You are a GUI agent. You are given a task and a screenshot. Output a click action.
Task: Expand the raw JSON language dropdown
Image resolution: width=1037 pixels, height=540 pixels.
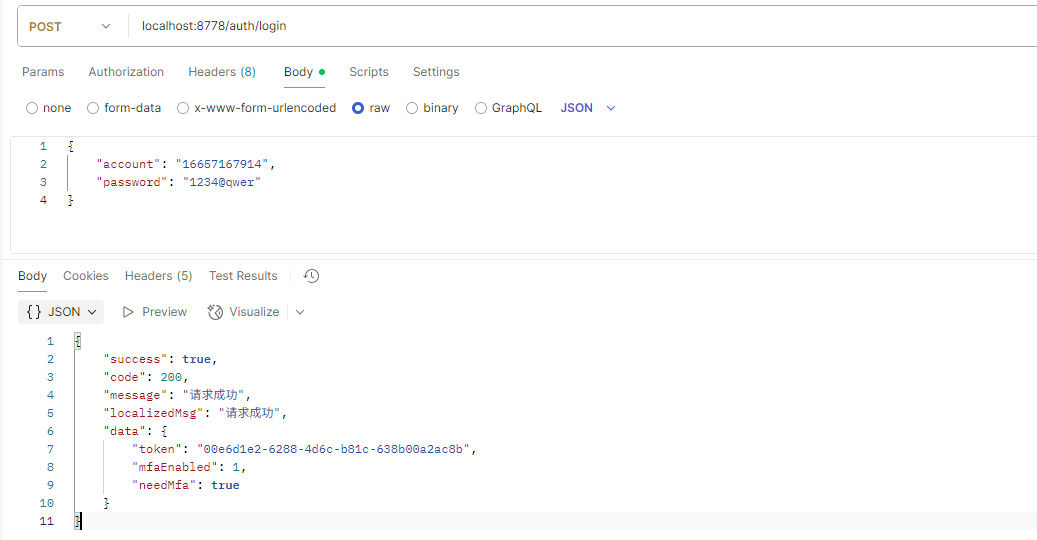pyautogui.click(x=588, y=108)
